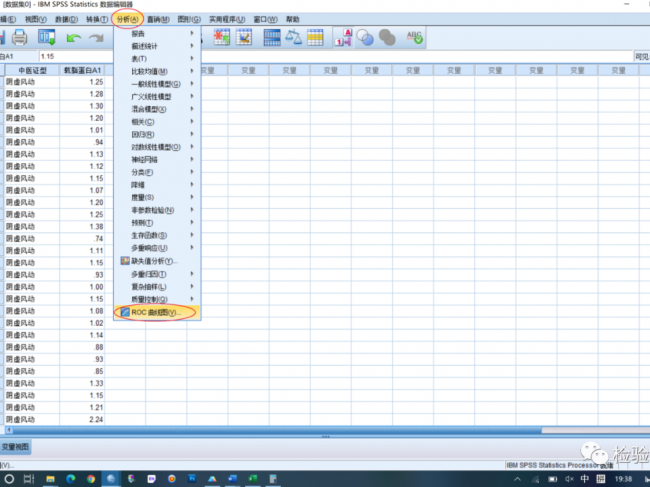This screenshot has width=650, height=487.
Task: Expand the 表(T) submenu
Action: pos(158,58)
